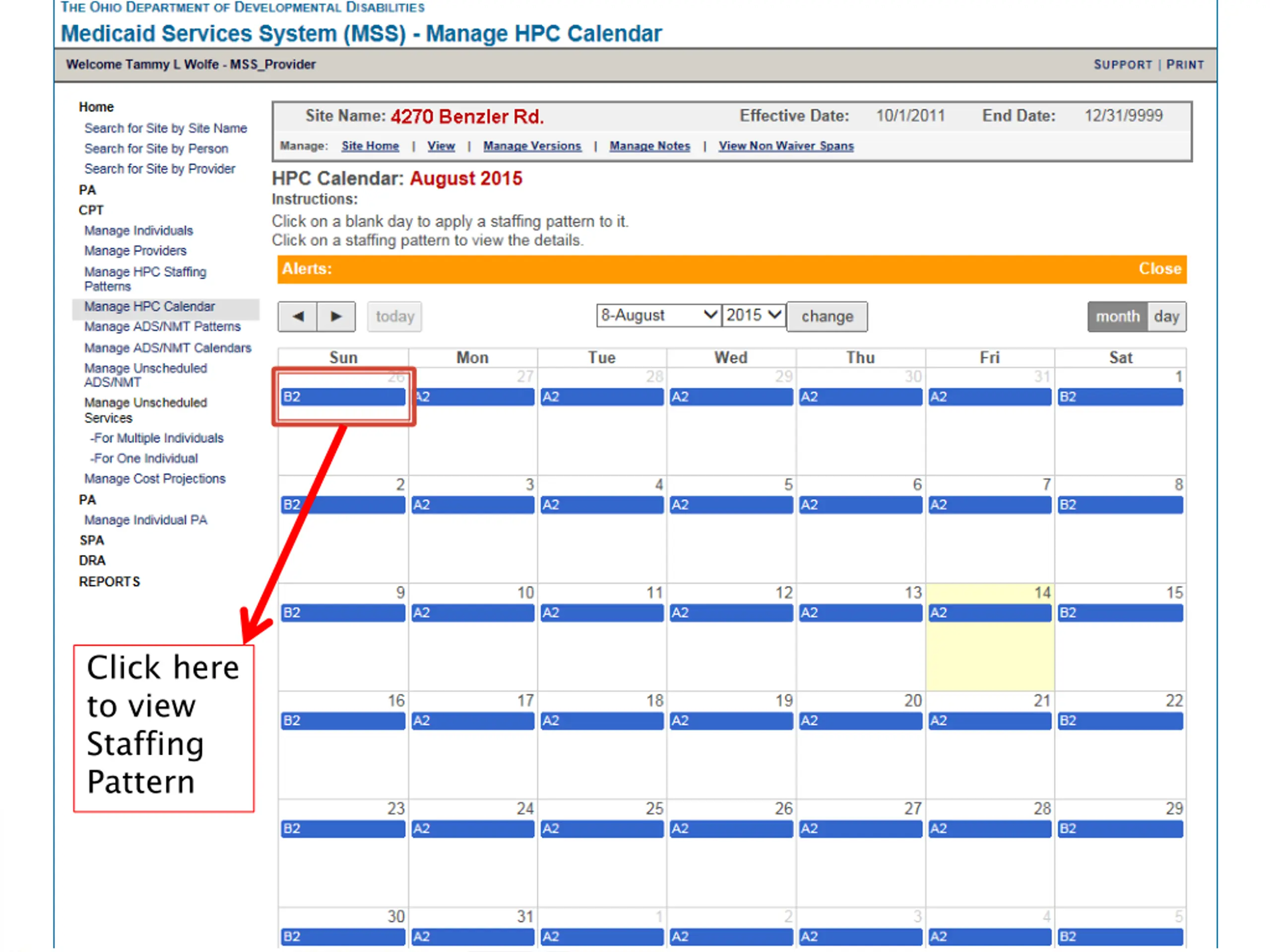This screenshot has height=952, width=1270.
Task: Open REPORTS in sidebar
Action: (x=109, y=582)
